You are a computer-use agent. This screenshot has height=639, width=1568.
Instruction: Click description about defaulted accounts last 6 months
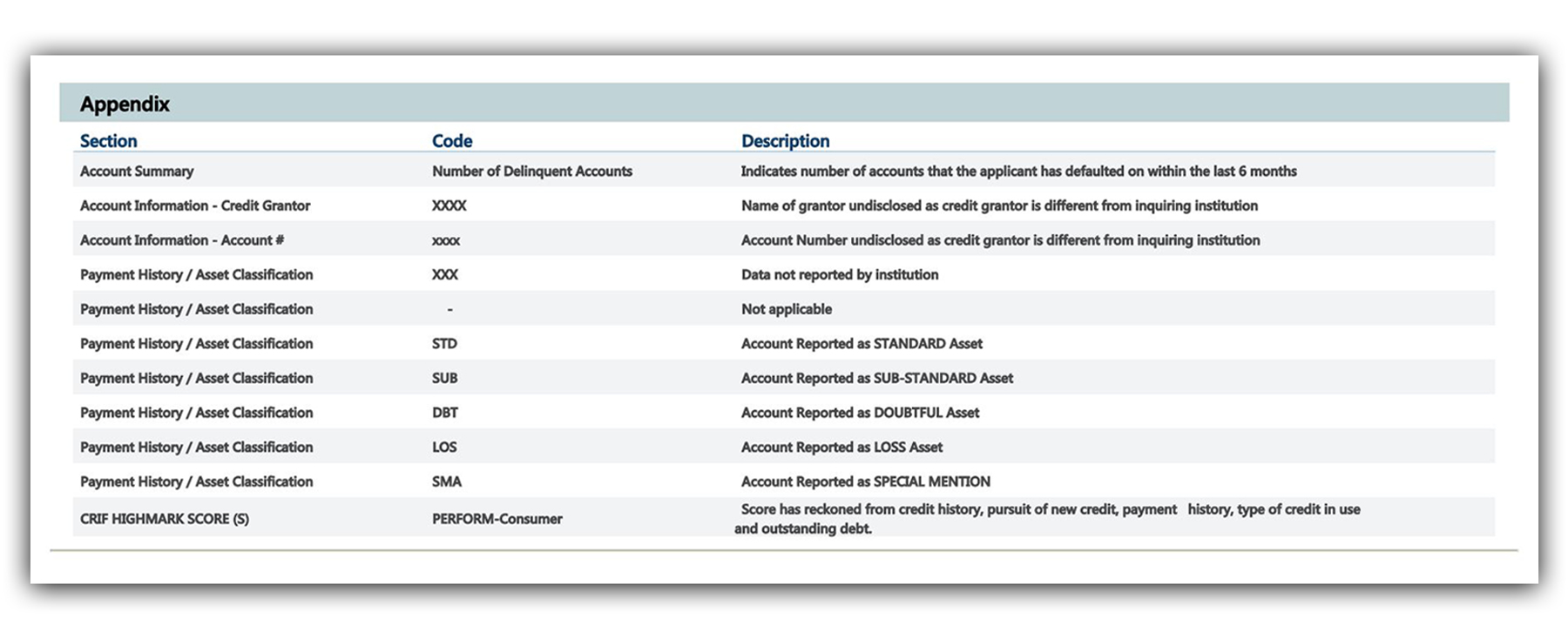pos(1018,172)
